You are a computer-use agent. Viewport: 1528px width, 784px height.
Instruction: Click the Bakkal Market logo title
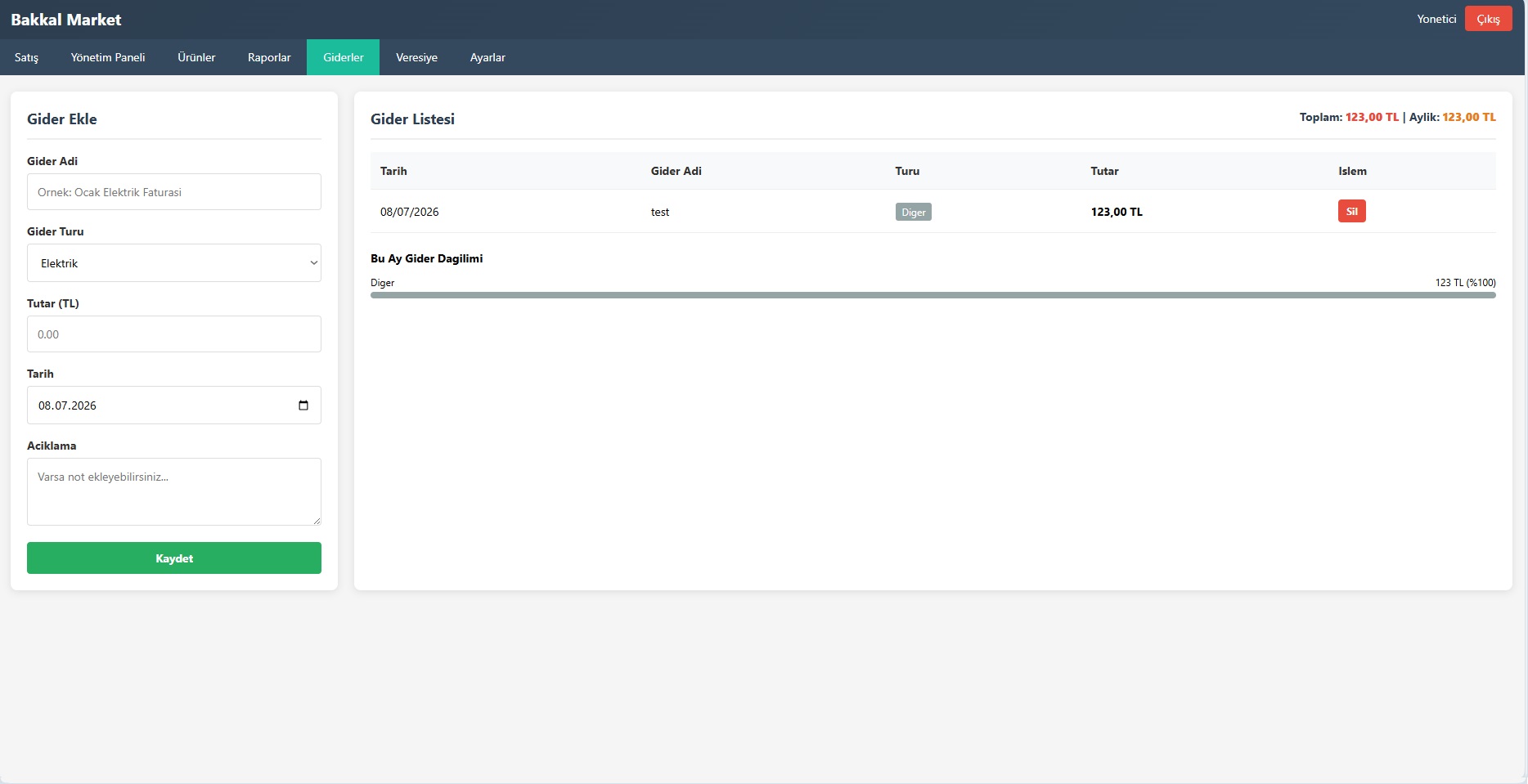click(66, 20)
